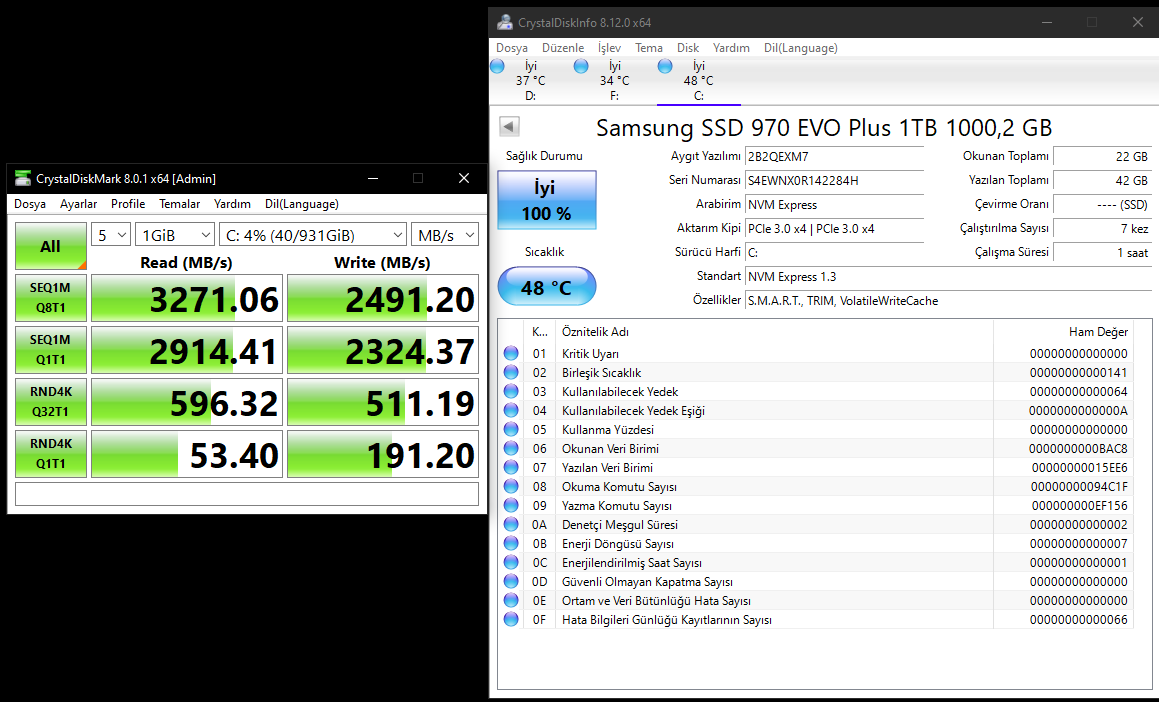Click the status orb for Birleşik Sıcaklık row
Screen dimensions: 1159x702
coord(511,373)
